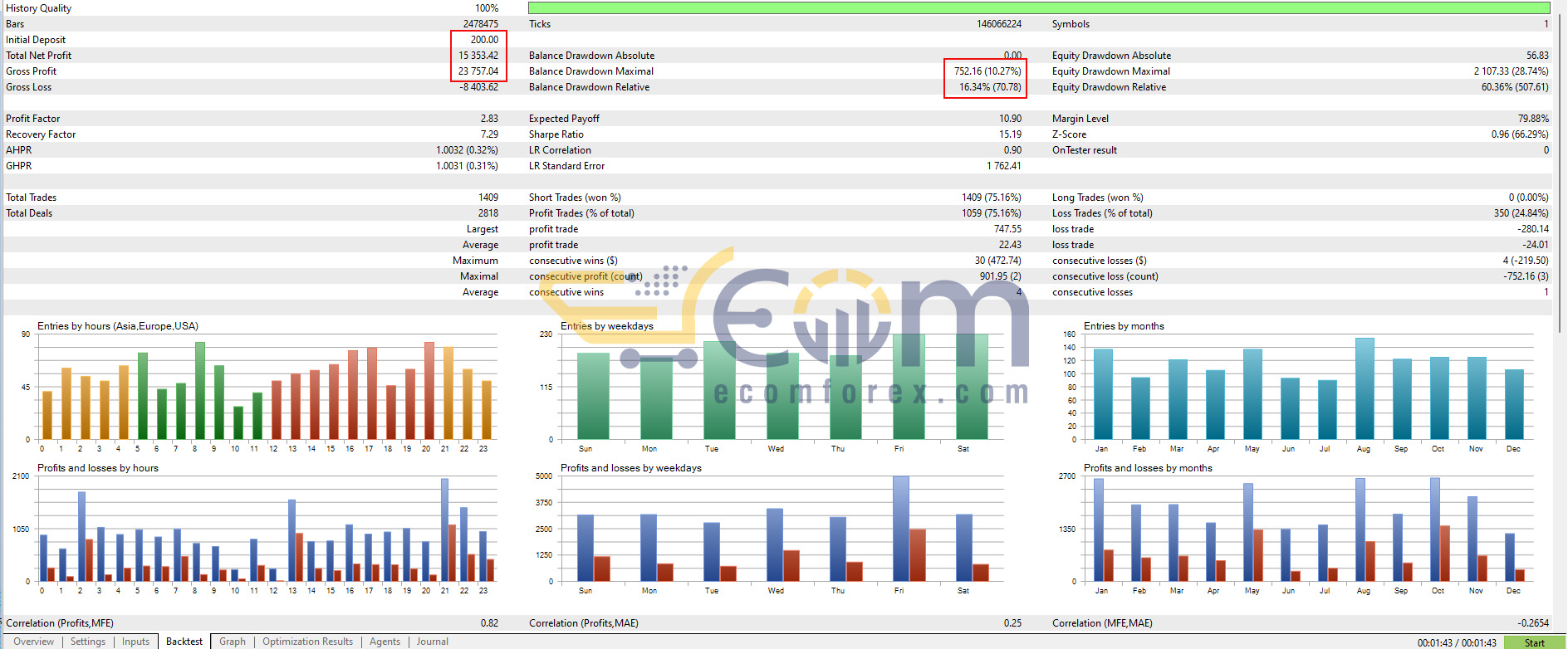The height and width of the screenshot is (649, 1568).
Task: Click the Gross Loss value -8 403.62
Action: pyautogui.click(x=479, y=87)
